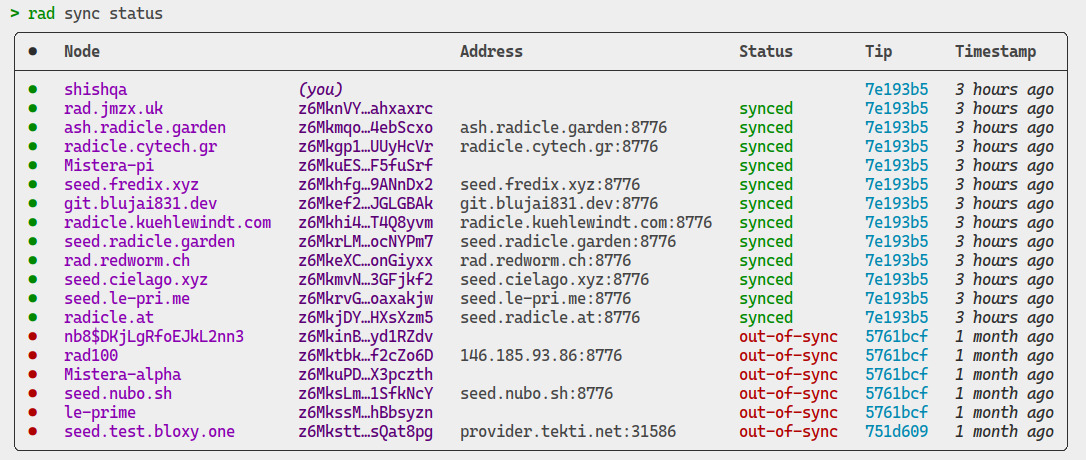
Task: Click node ID z6MknVY…ahxaxrc
Action: (365, 109)
